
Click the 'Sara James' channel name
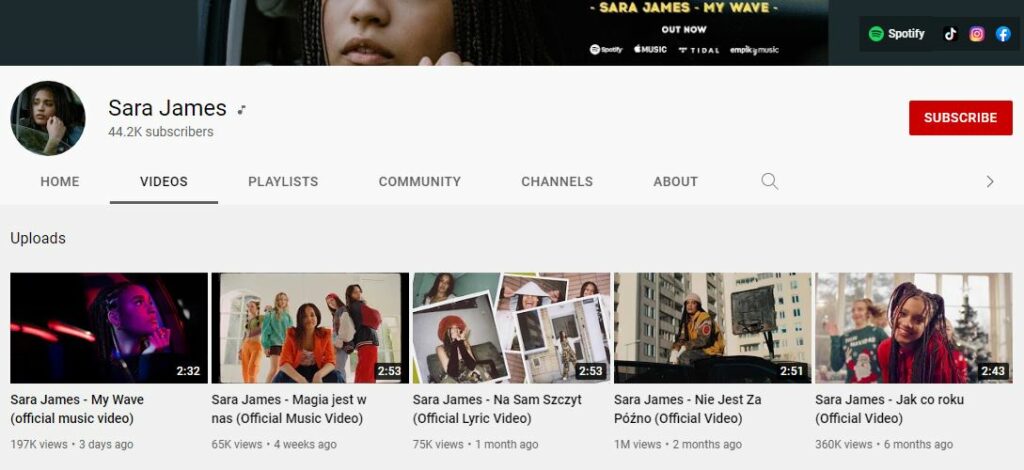pos(167,108)
